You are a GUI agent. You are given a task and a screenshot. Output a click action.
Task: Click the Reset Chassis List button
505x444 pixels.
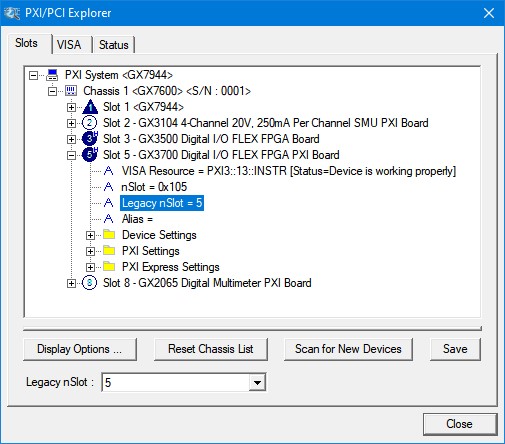pyautogui.click(x=211, y=349)
